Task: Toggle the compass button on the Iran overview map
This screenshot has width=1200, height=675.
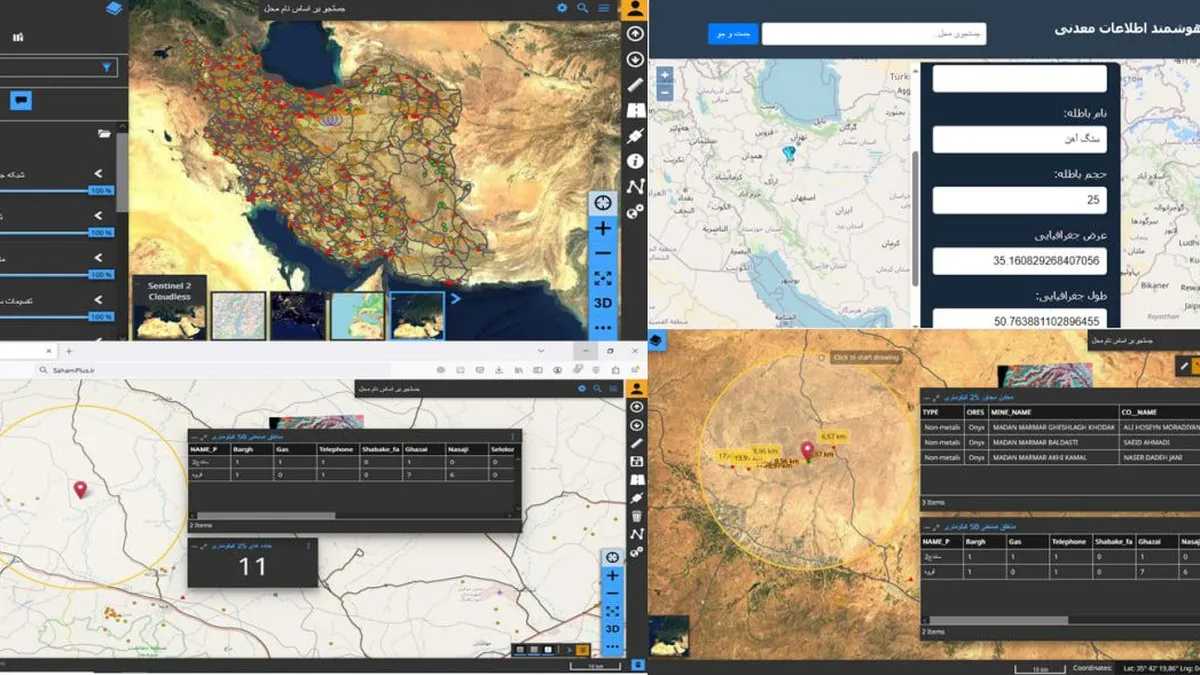Action: click(x=603, y=203)
